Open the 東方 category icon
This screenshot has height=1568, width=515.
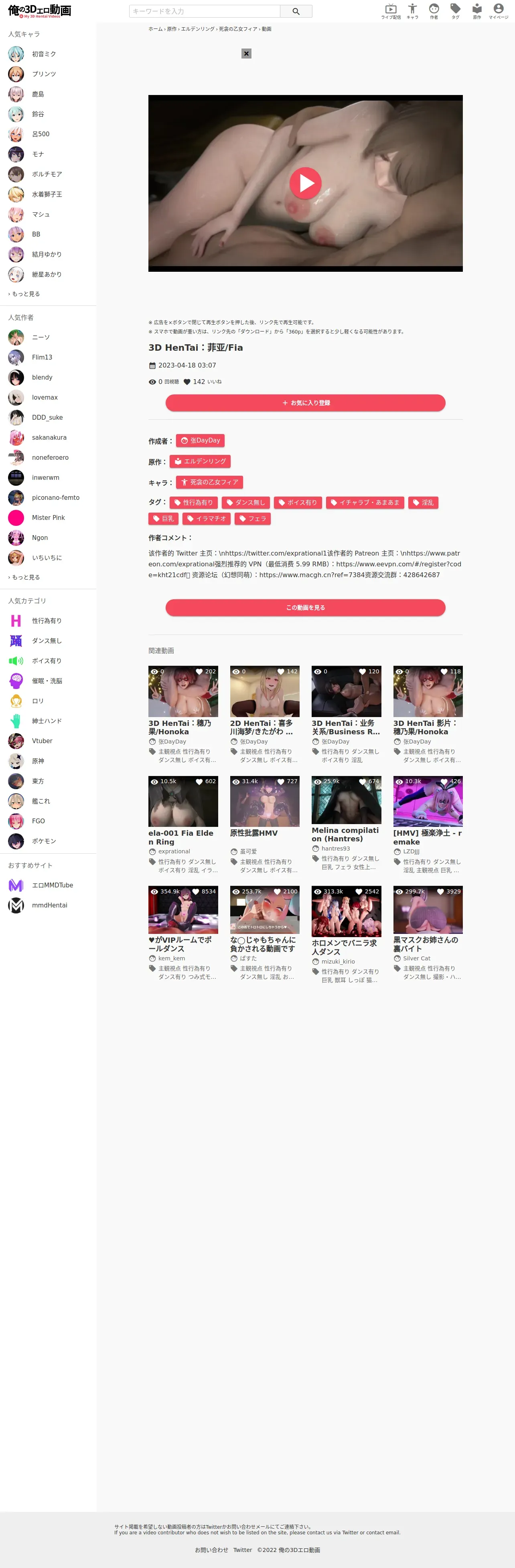tap(16, 781)
